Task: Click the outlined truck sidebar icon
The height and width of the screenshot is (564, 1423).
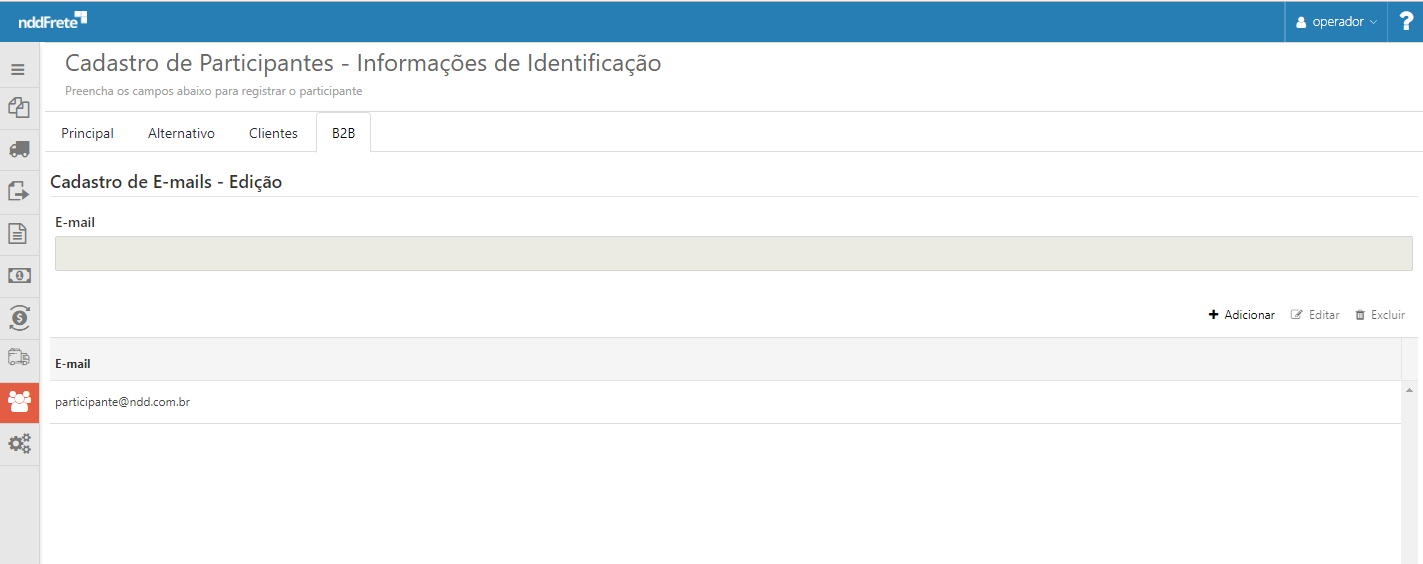Action: [x=18, y=358]
